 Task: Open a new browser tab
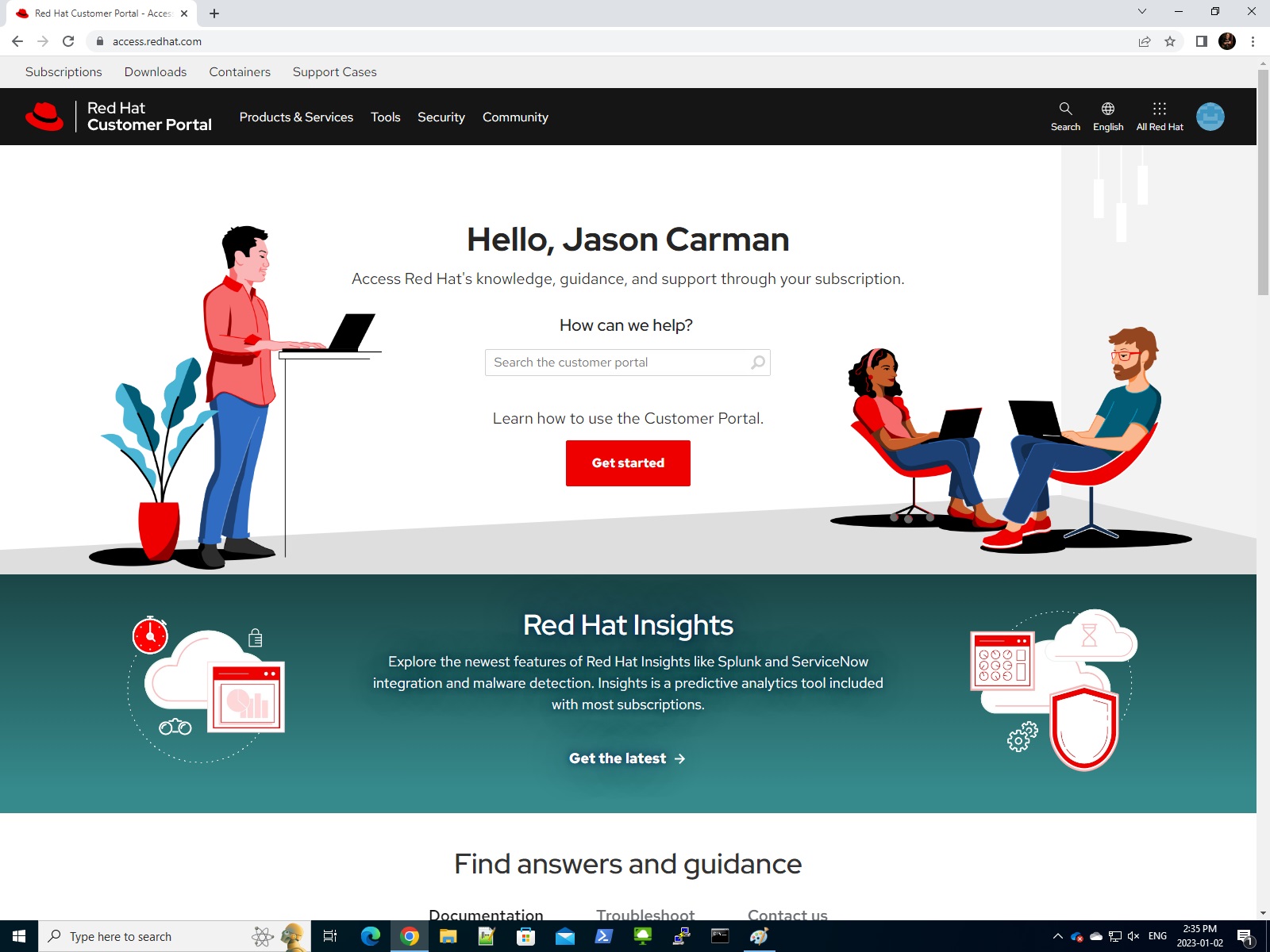[214, 13]
